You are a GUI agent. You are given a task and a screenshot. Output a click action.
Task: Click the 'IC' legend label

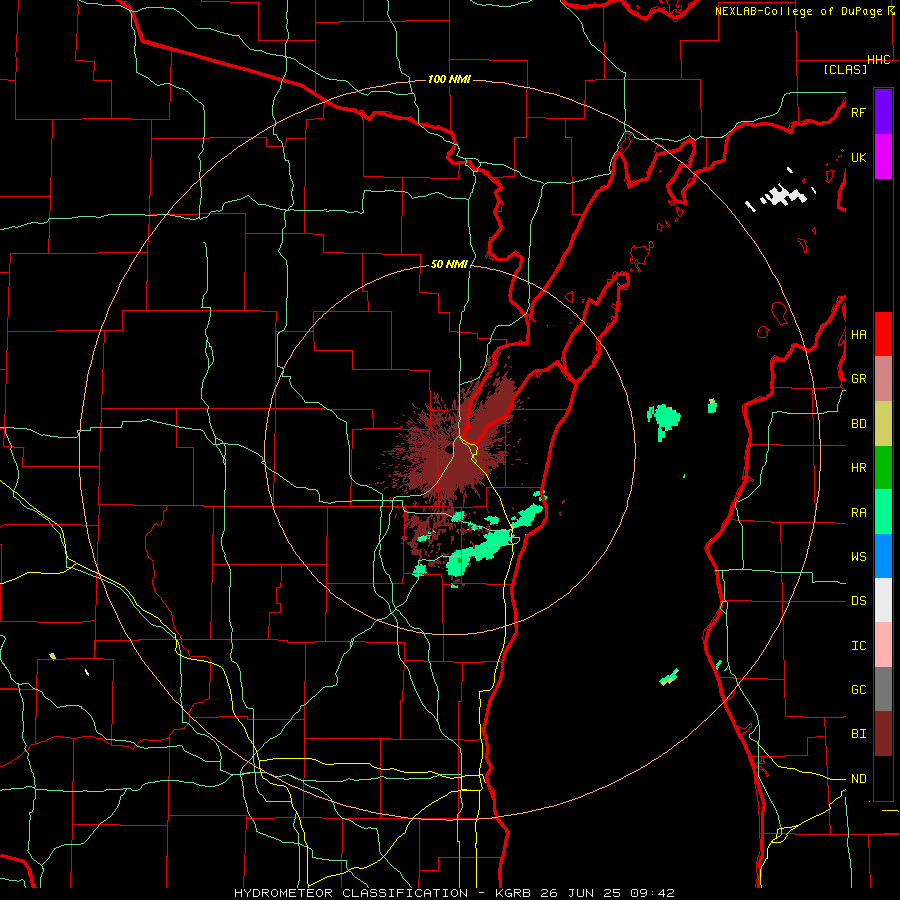click(858, 646)
